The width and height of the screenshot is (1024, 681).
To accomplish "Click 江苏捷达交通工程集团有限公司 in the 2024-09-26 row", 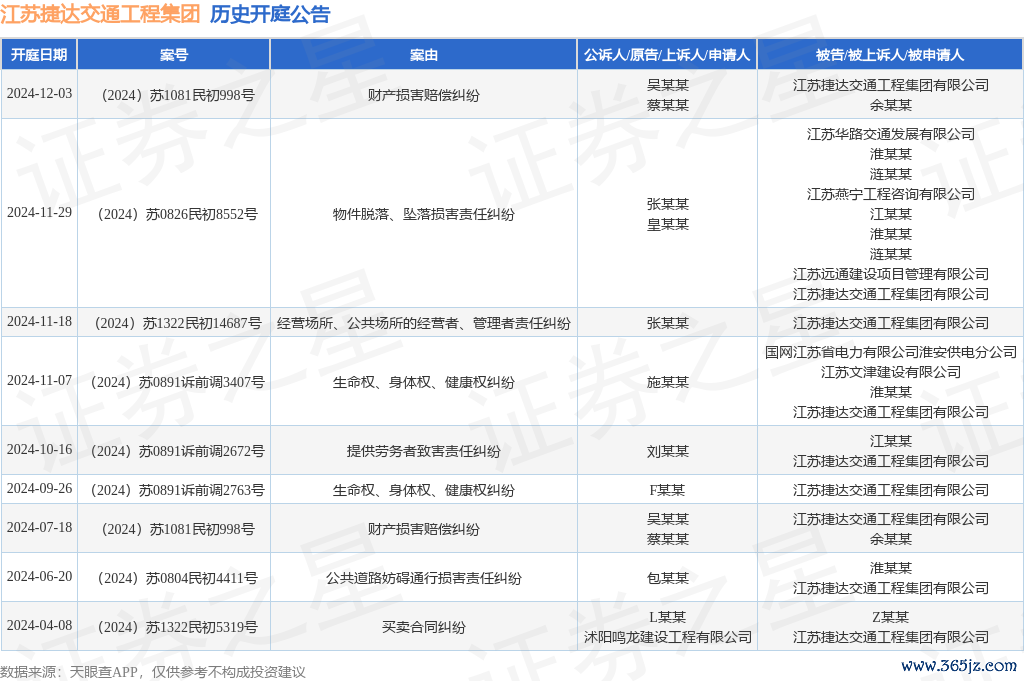I will coord(891,490).
